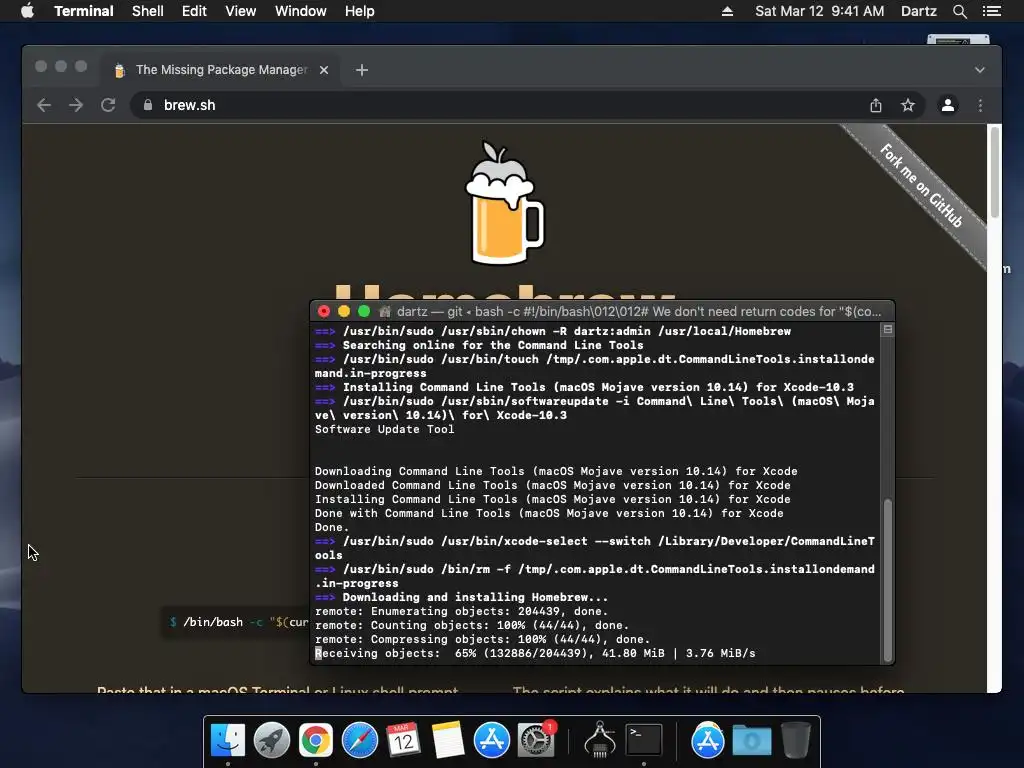
Task: Open a new browser tab
Action: point(362,70)
